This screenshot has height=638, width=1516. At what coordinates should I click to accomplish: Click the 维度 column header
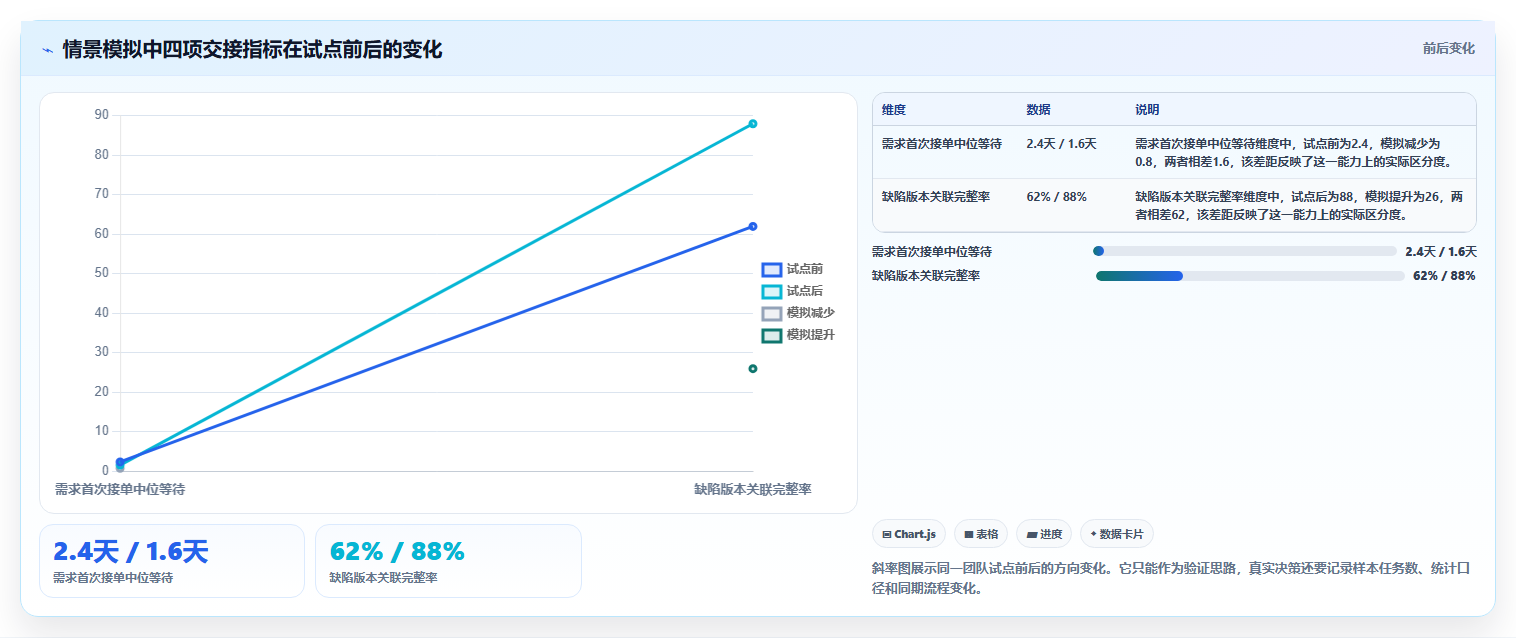click(894, 110)
